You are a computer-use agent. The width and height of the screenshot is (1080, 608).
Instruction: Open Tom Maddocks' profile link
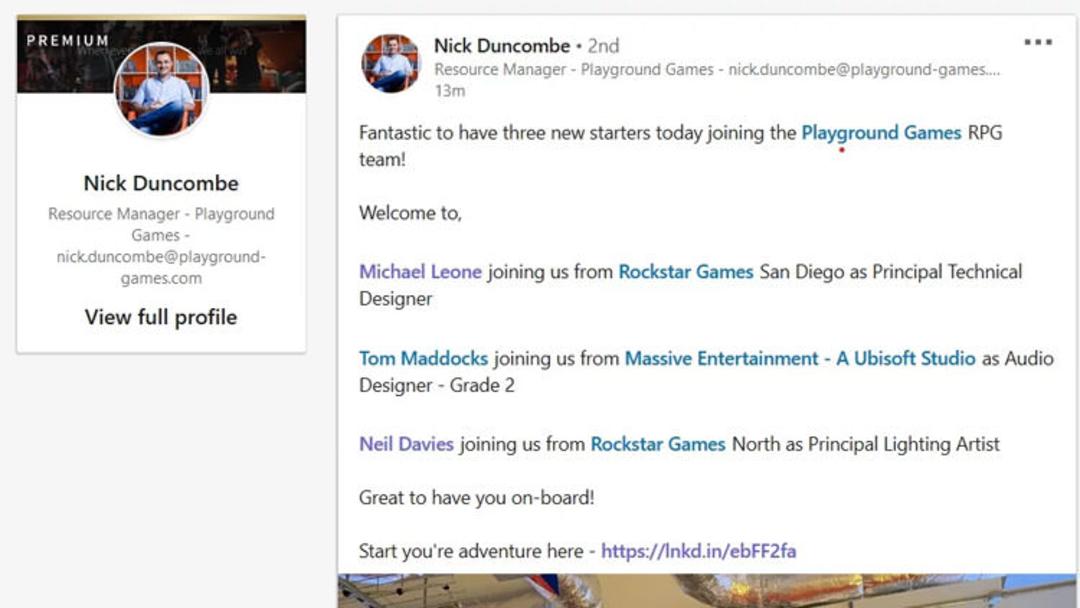[423, 358]
